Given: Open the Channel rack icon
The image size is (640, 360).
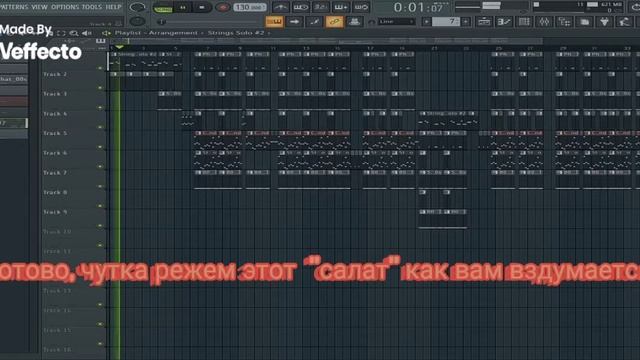Looking at the screenshot, I should [524, 22].
